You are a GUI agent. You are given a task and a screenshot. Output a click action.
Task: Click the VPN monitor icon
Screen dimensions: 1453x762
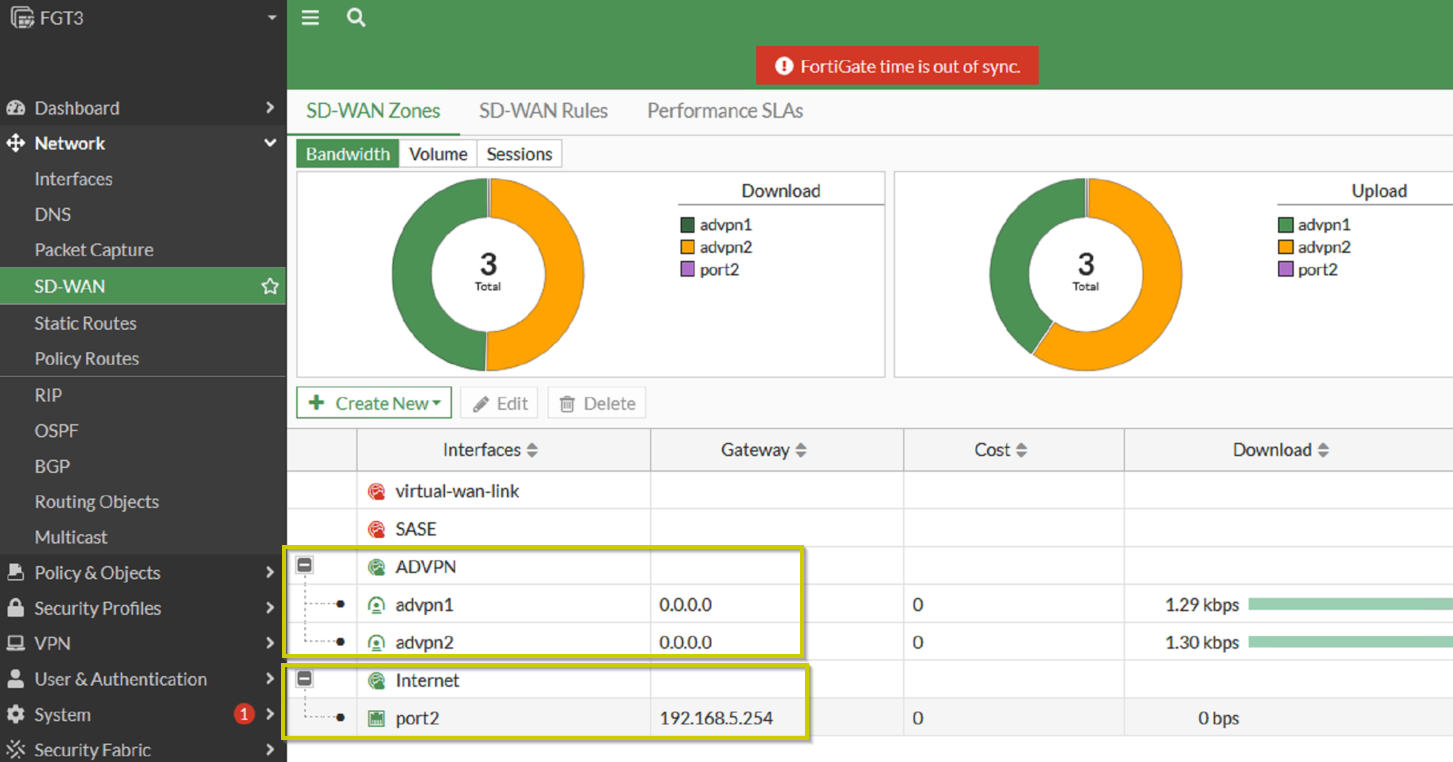(16, 643)
